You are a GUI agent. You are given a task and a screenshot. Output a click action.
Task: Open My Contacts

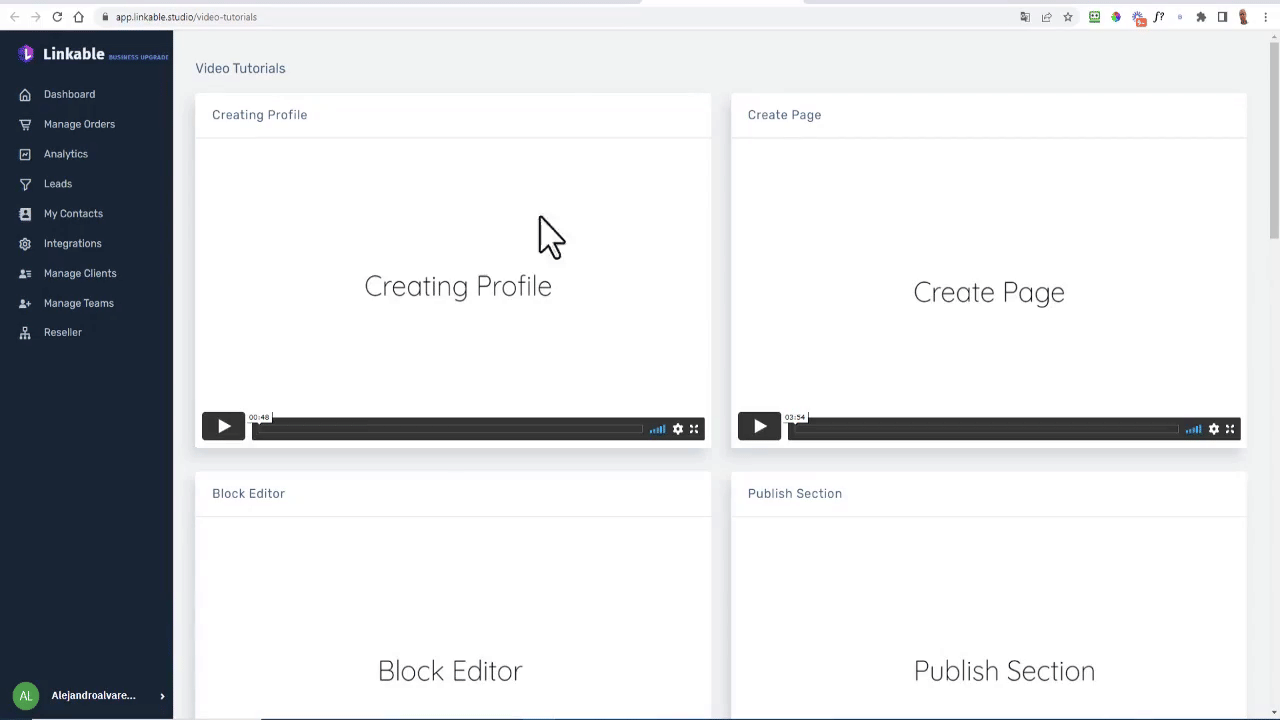(73, 214)
